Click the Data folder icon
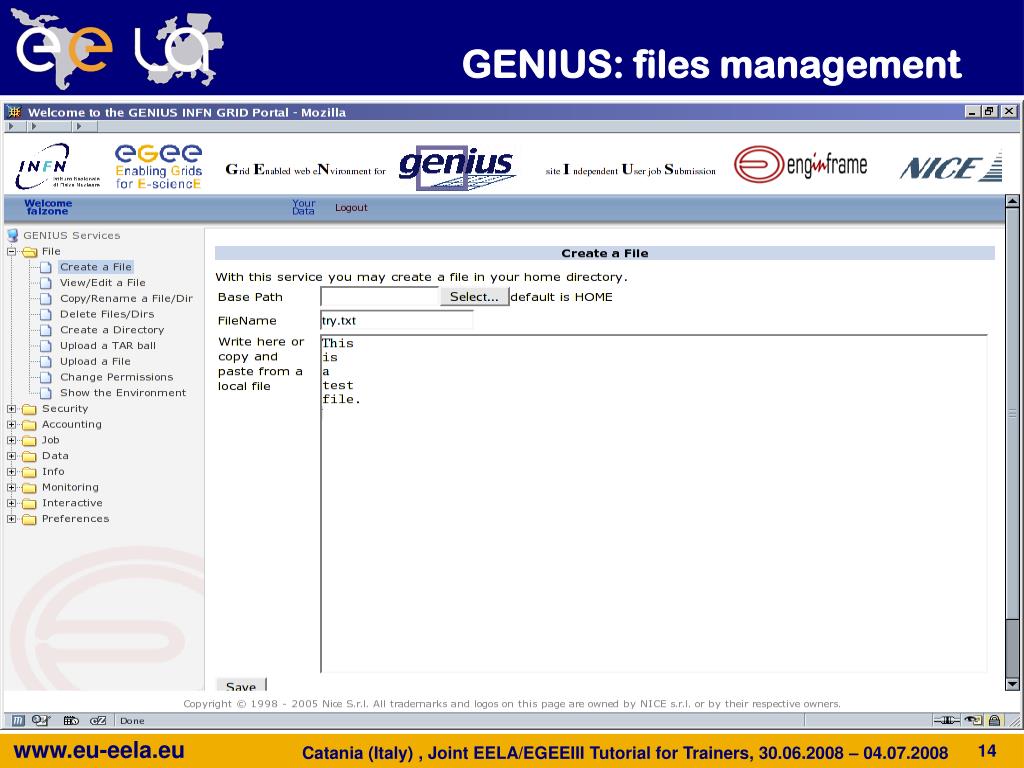Viewport: 1024px width, 768px height. (29, 456)
